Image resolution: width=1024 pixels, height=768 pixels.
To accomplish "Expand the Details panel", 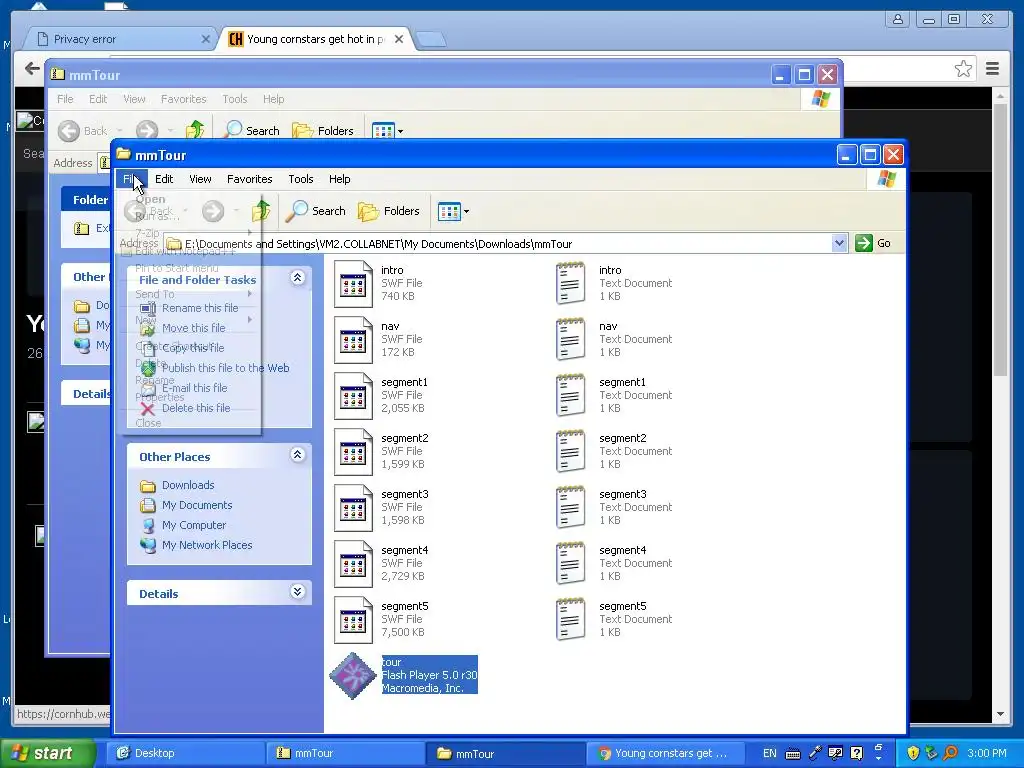I will (x=297, y=592).
